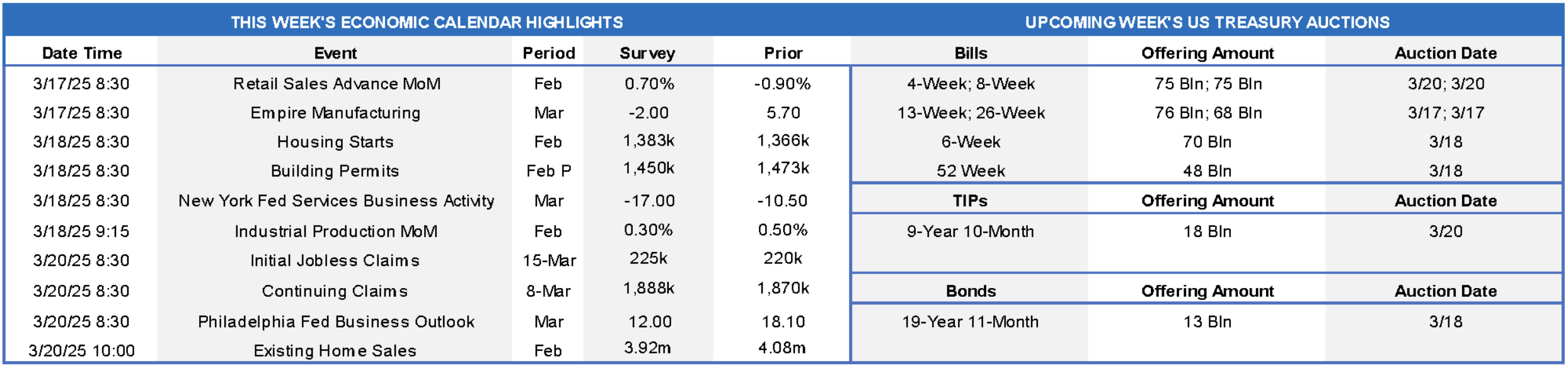Click New York Fed Services Business Activity
The height and width of the screenshot is (368, 1568).
336,200
